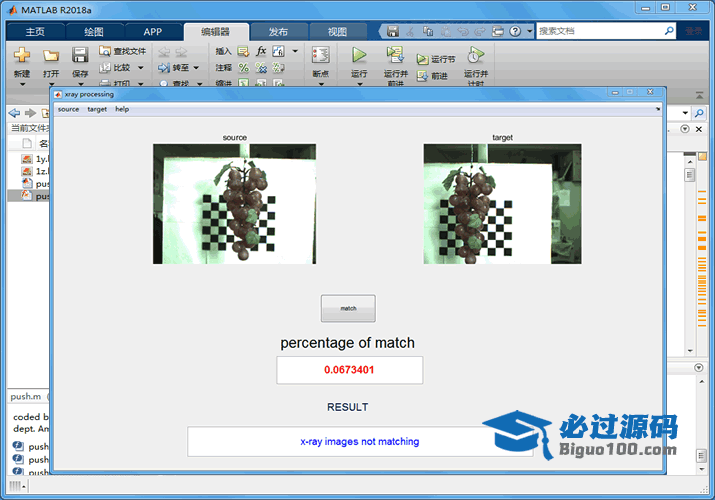Click the undo icon in the quick access toolbar
This screenshot has width=715, height=500.
pos(463,31)
